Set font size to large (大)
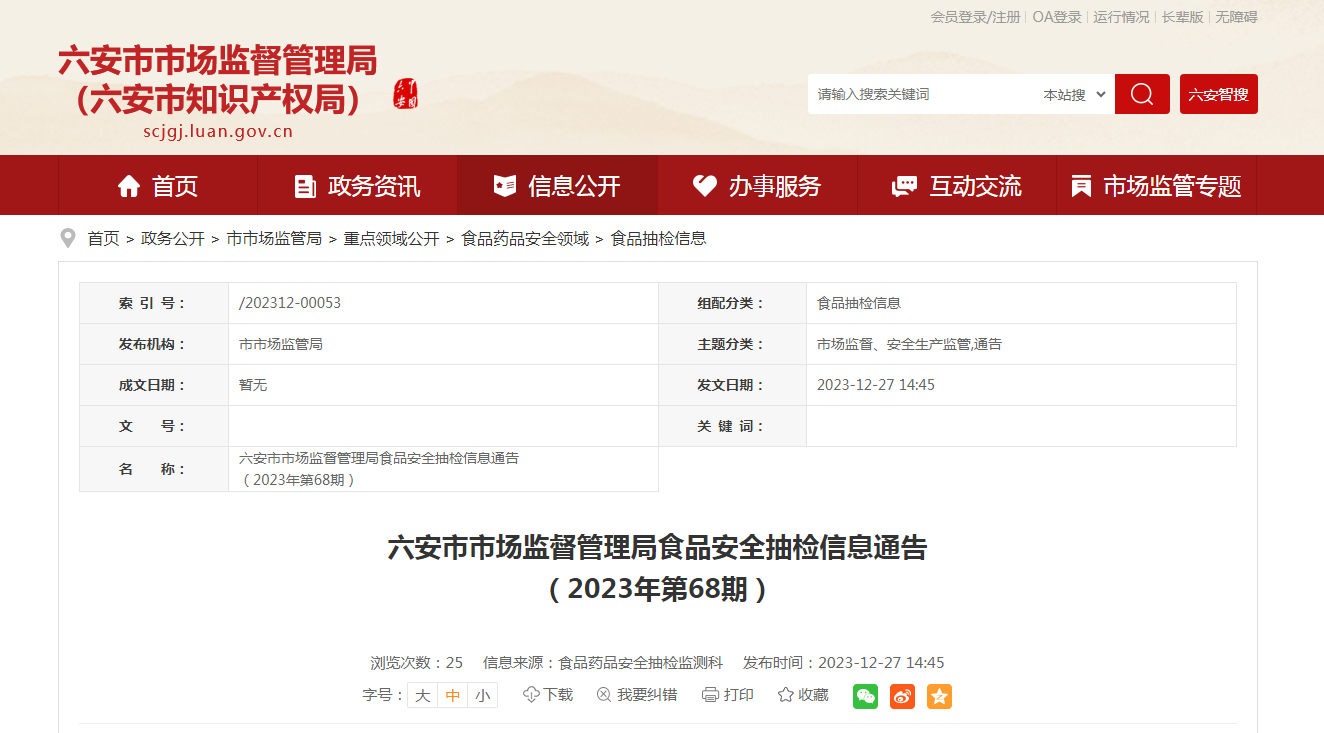 pyautogui.click(x=423, y=696)
